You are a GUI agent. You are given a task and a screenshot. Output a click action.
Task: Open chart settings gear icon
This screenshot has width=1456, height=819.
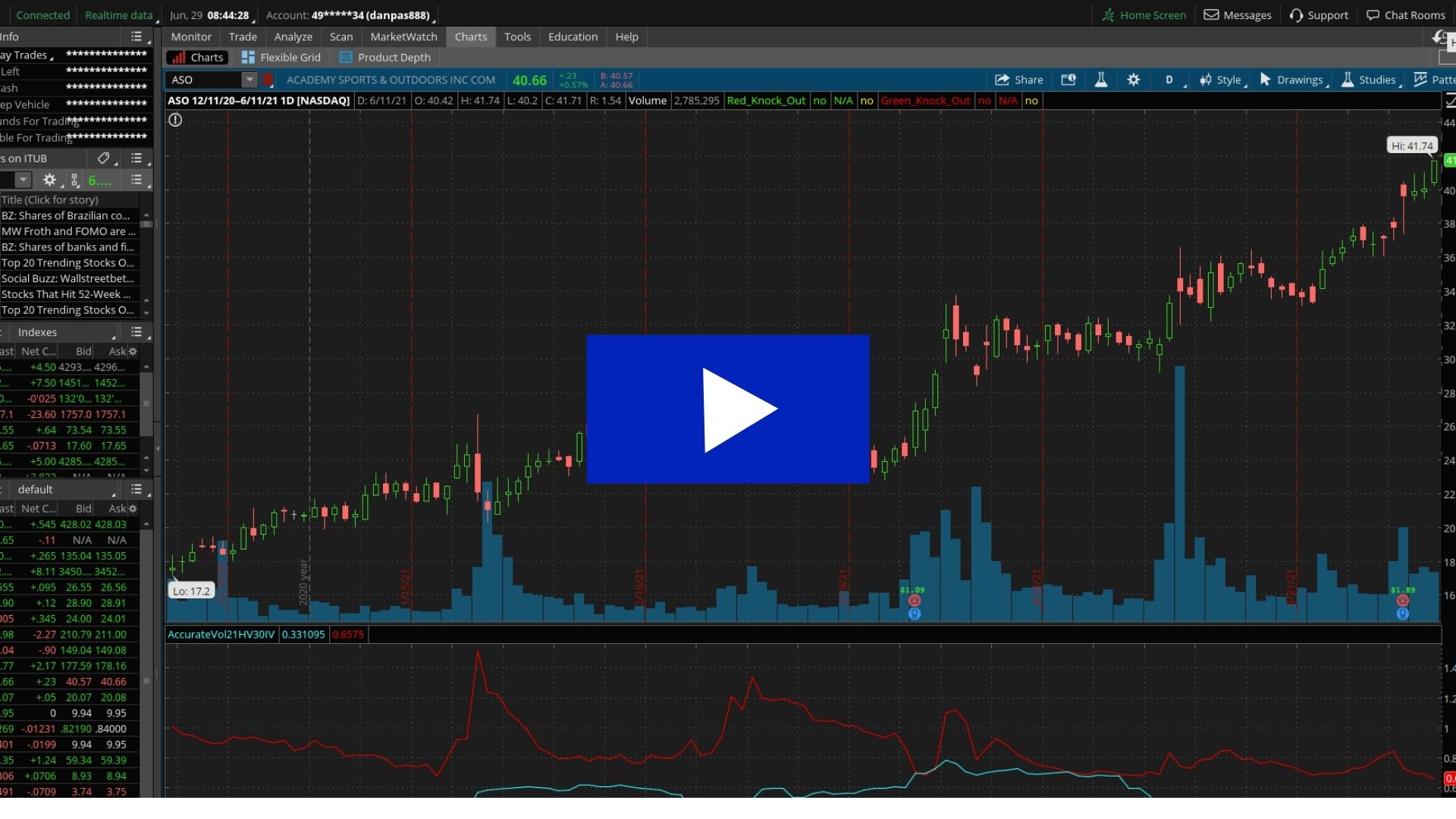tap(1133, 80)
